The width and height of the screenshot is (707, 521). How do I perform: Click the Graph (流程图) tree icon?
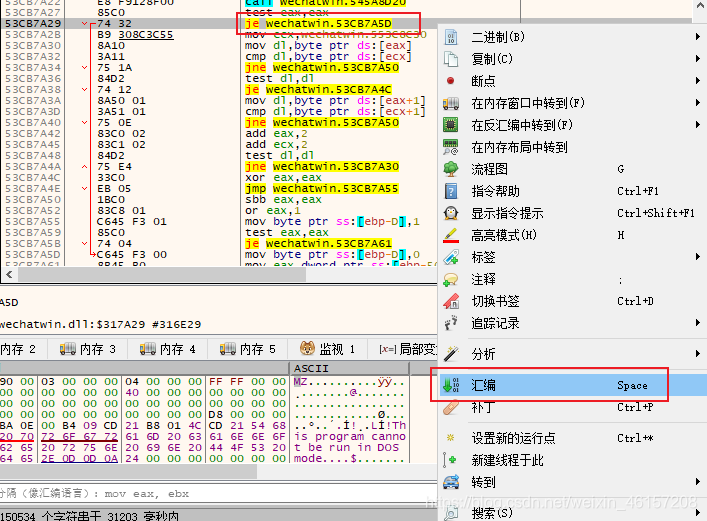[450, 169]
